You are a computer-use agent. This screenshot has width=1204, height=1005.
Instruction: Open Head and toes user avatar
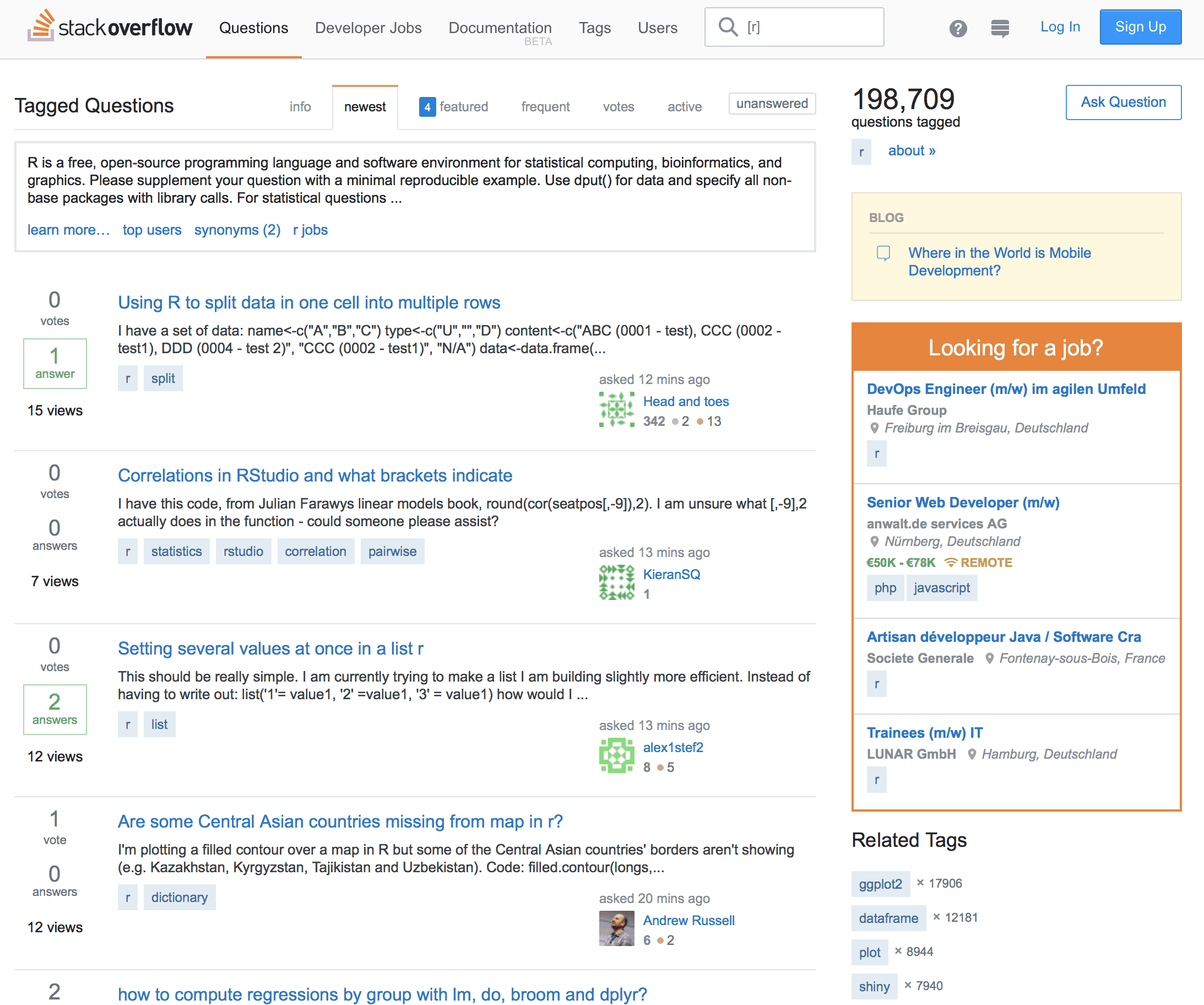click(616, 409)
